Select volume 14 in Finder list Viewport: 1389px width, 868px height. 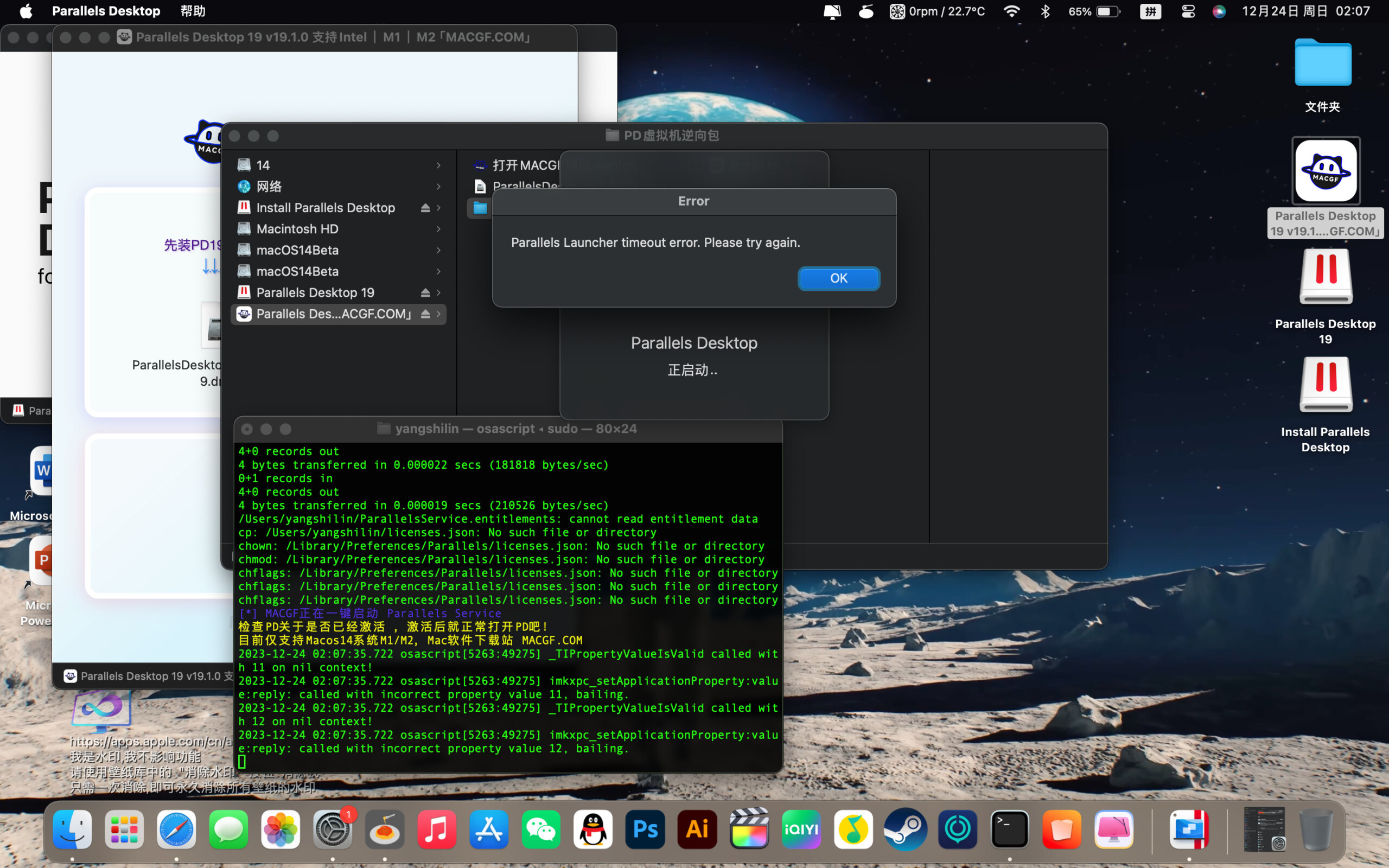click(x=263, y=165)
